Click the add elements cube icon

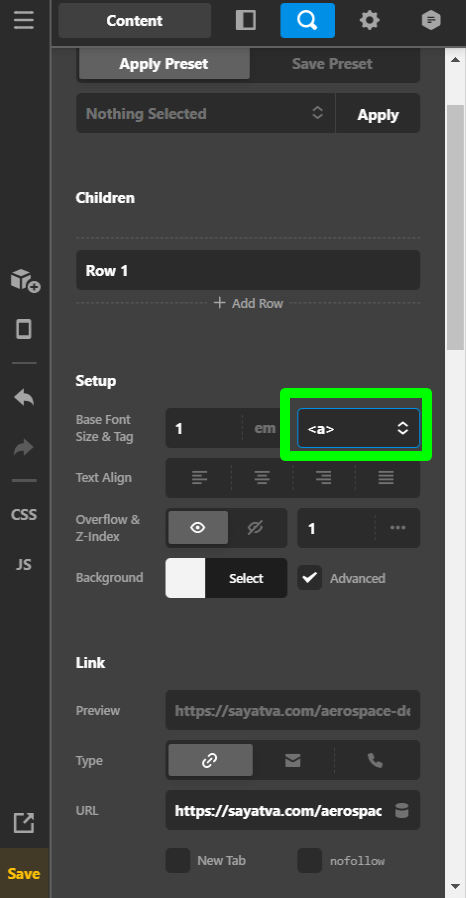pyautogui.click(x=25, y=280)
